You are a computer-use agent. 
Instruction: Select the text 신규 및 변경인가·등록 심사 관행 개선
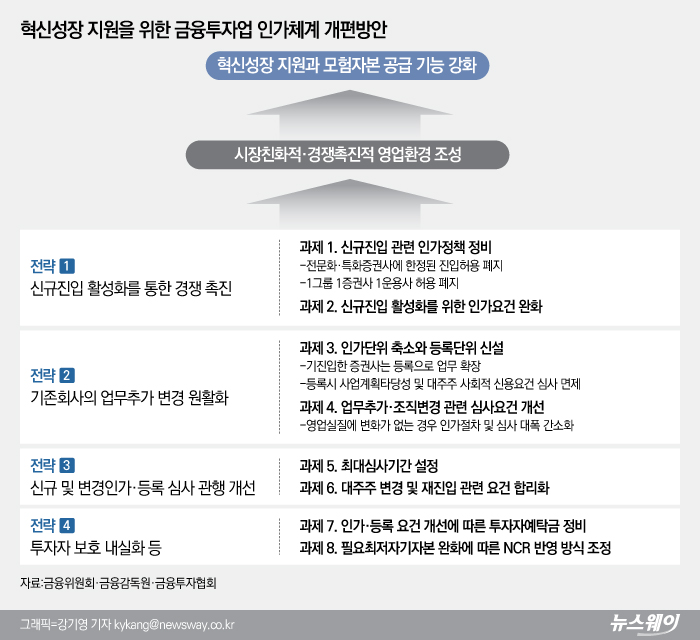pos(142,487)
